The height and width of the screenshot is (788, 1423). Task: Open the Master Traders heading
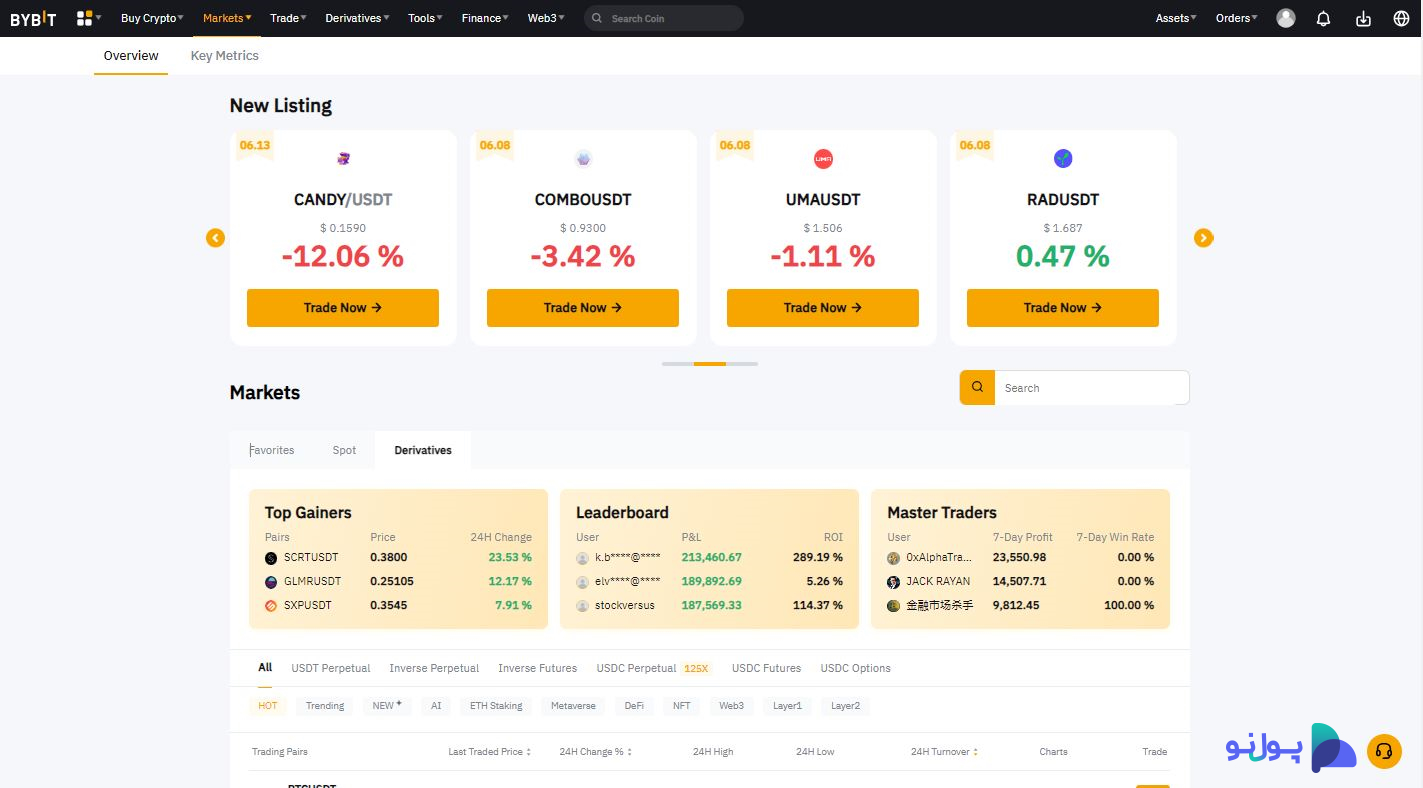pos(942,512)
